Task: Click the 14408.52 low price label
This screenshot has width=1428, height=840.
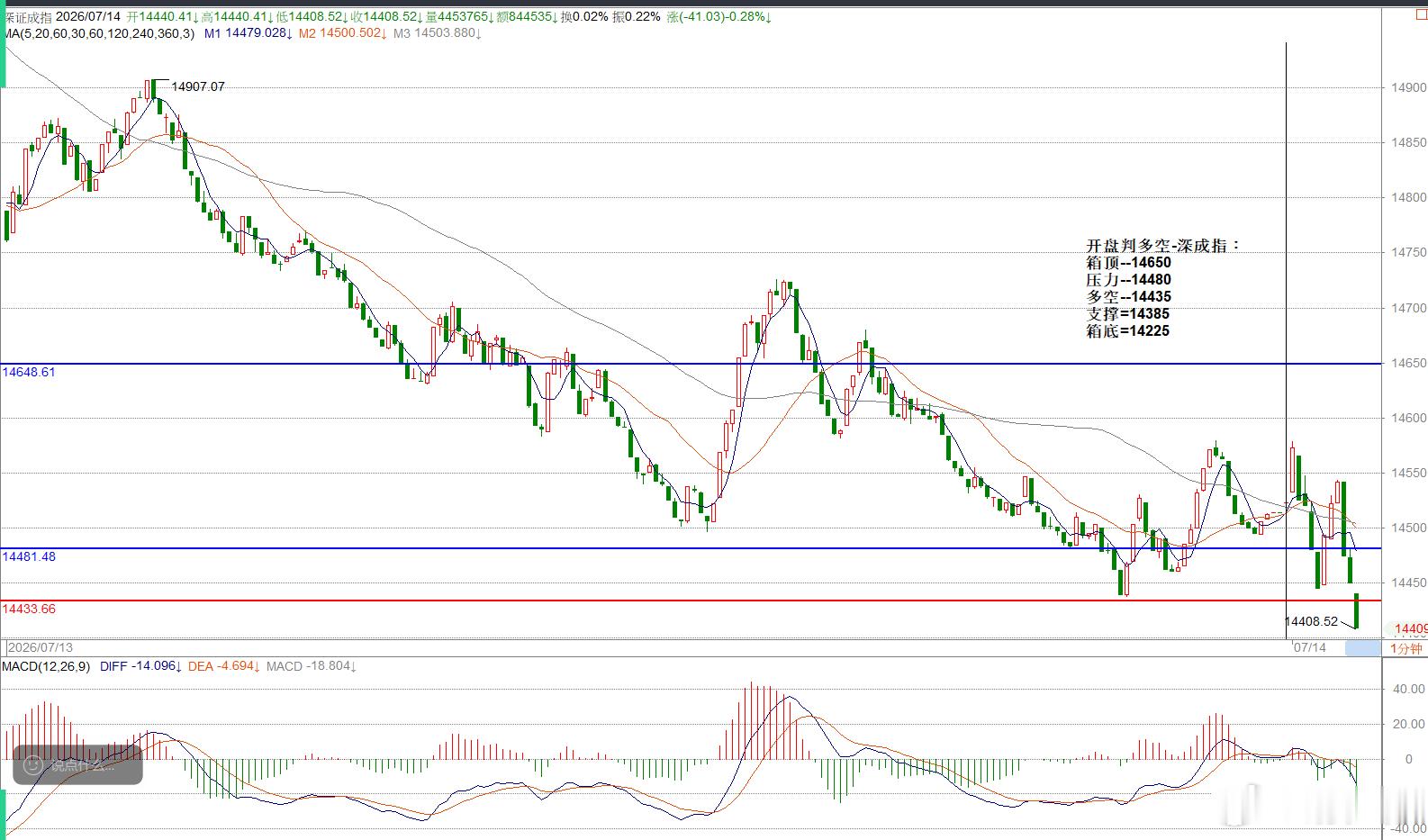Action: tap(1311, 621)
